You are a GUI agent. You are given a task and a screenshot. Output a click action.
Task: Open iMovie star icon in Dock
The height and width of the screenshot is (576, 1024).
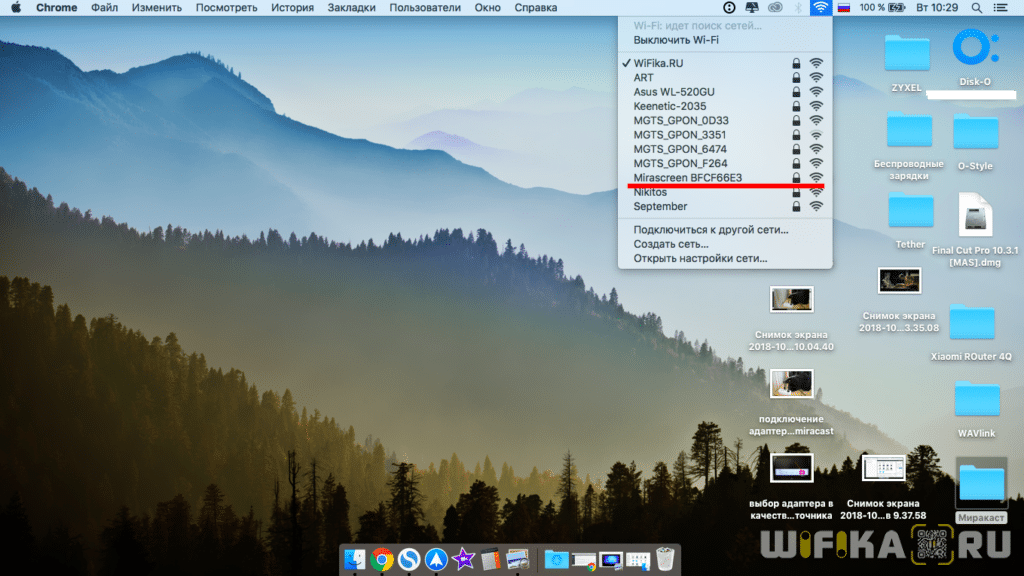tap(462, 559)
